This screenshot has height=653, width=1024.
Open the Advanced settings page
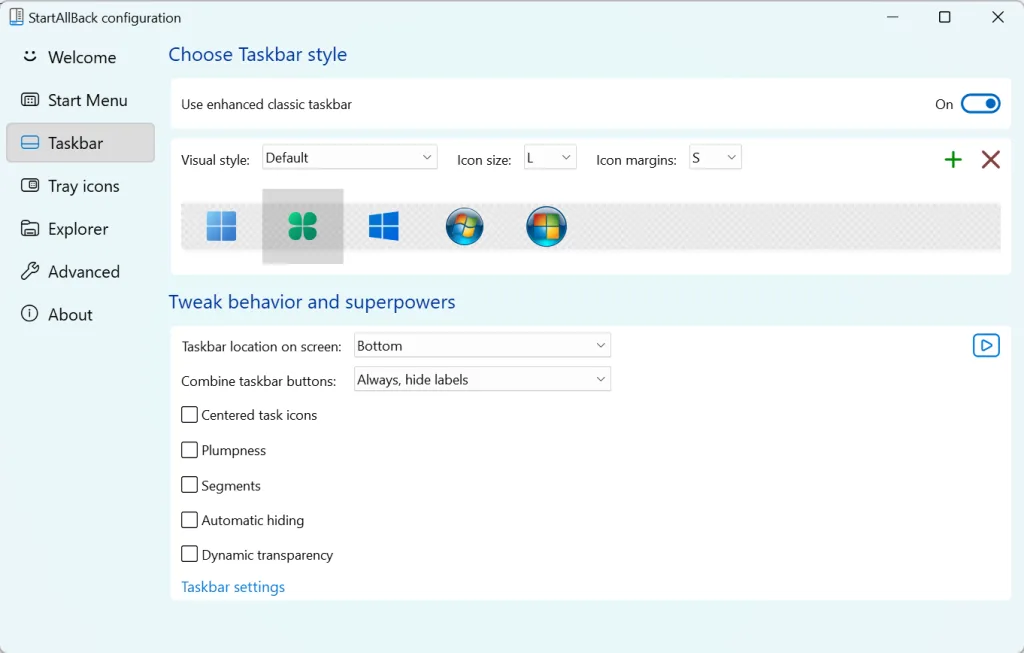point(80,272)
